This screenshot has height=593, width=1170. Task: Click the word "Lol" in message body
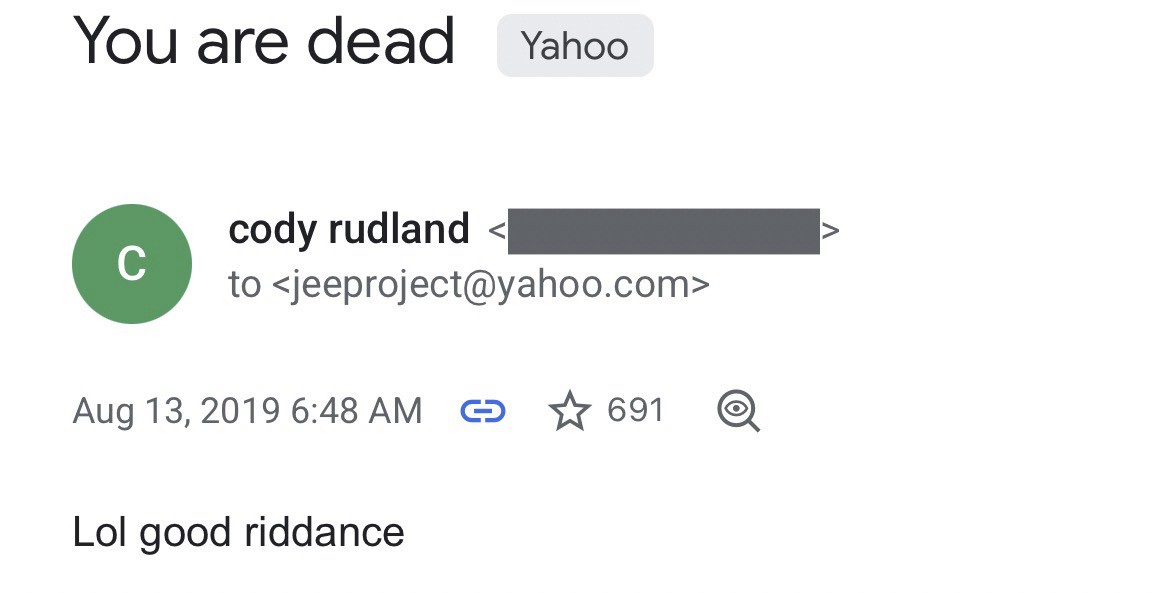tap(100, 532)
